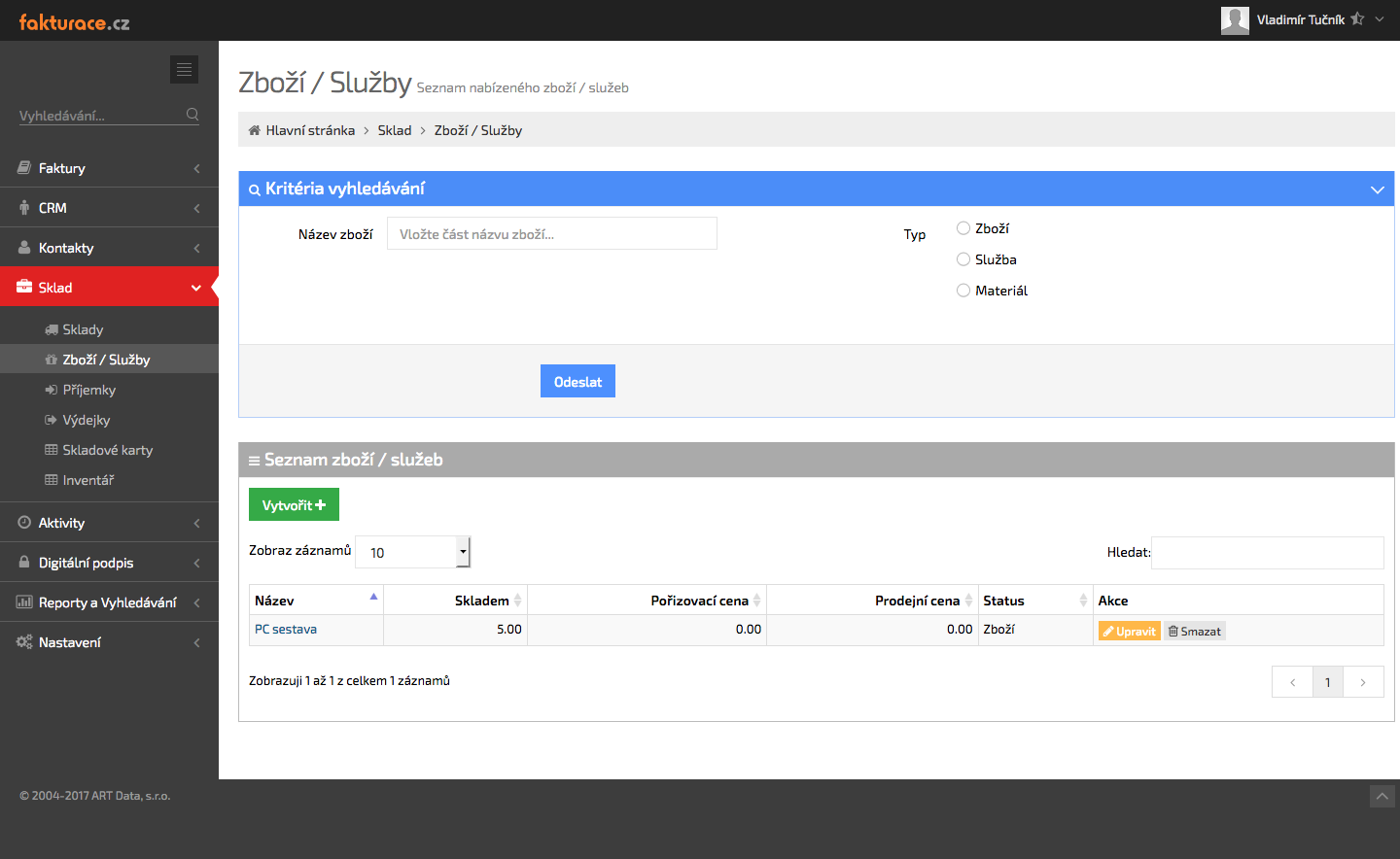Click the Kontakty user icon
The width and height of the screenshot is (1400, 859).
[24, 248]
